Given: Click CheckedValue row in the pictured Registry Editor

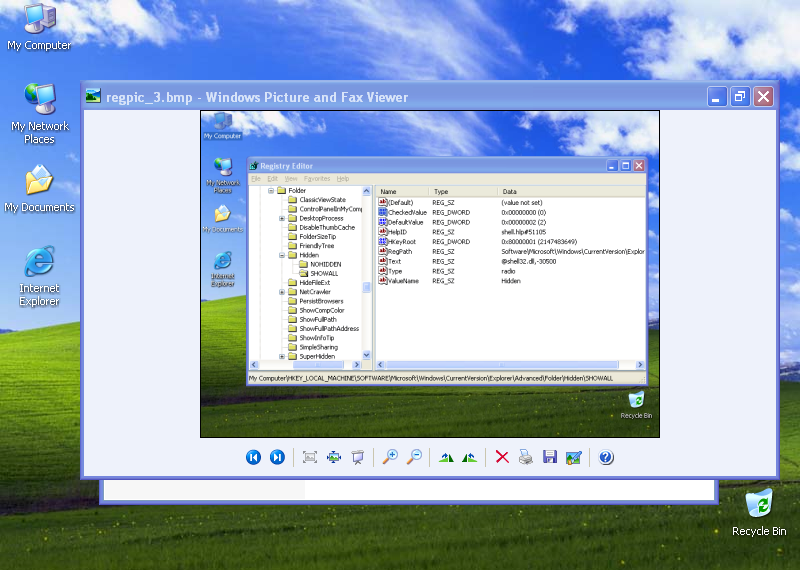Looking at the screenshot, I should 511,212.
